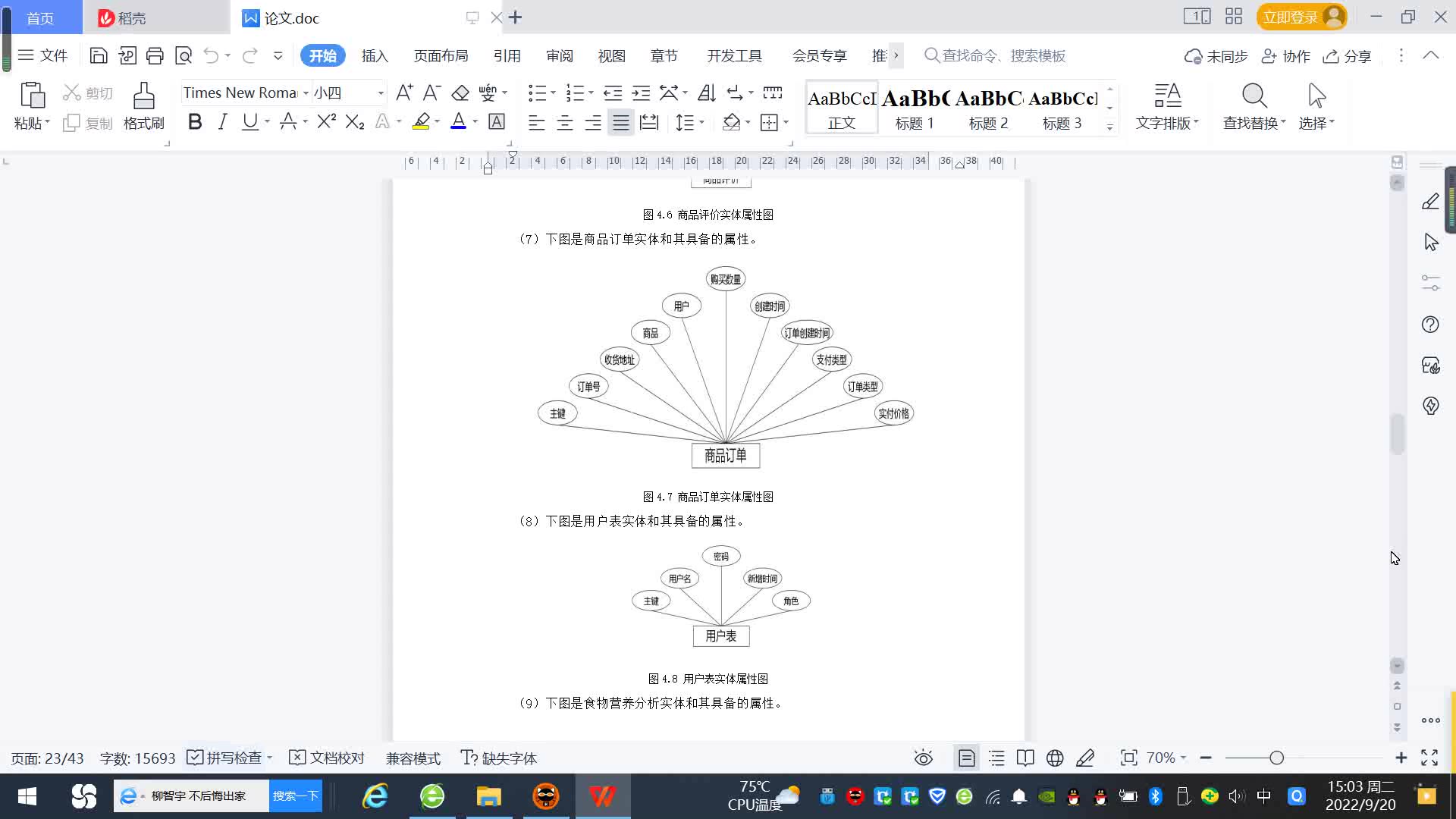Open the 页面布局 ribbon tab
1456x819 pixels.
pyautogui.click(x=441, y=56)
